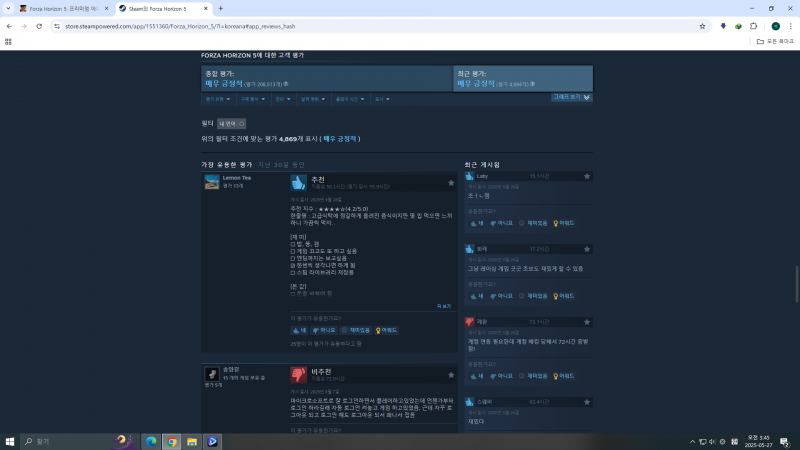
Task: Mark the 73.1시간 post as 재미있음
Action: pyautogui.click(x=533, y=376)
